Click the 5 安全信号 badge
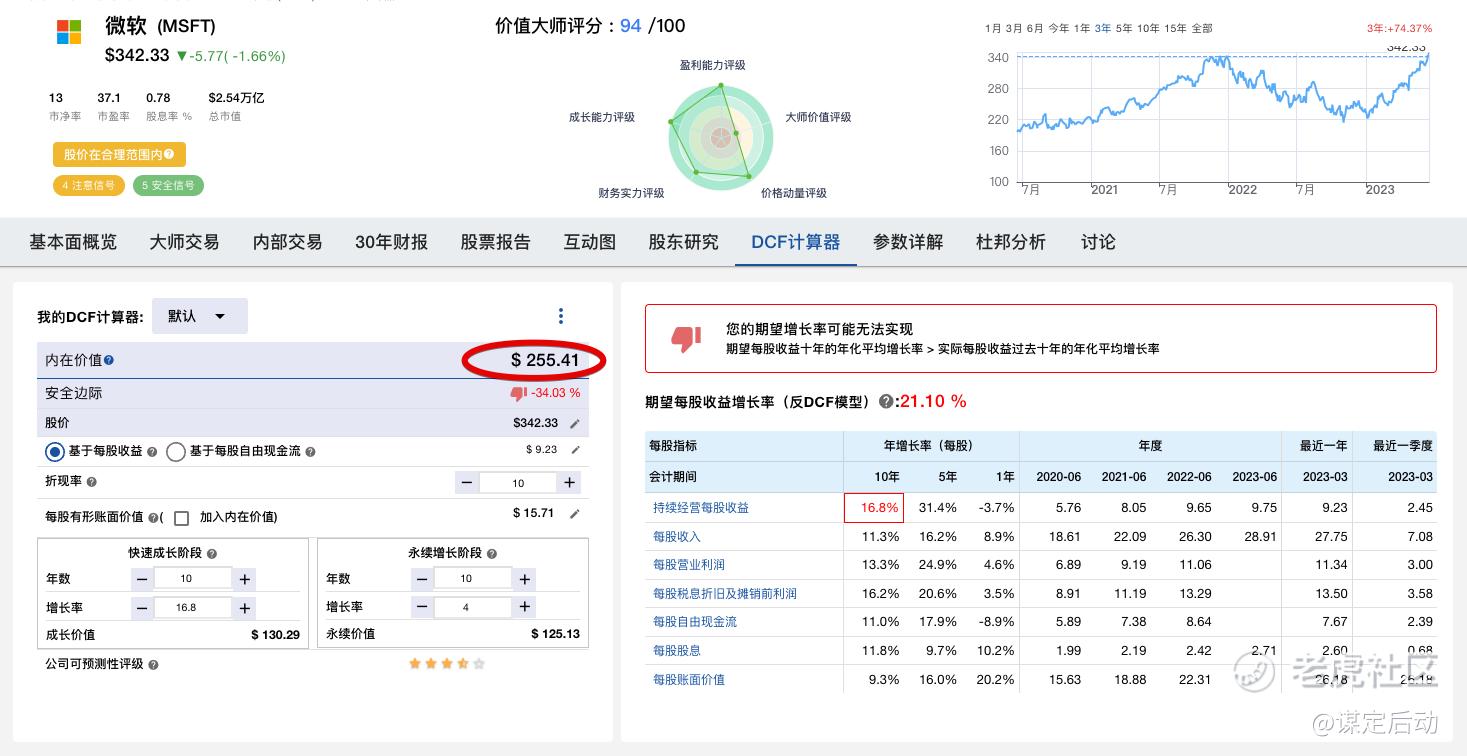This screenshot has height=756, width=1467. pos(168,185)
